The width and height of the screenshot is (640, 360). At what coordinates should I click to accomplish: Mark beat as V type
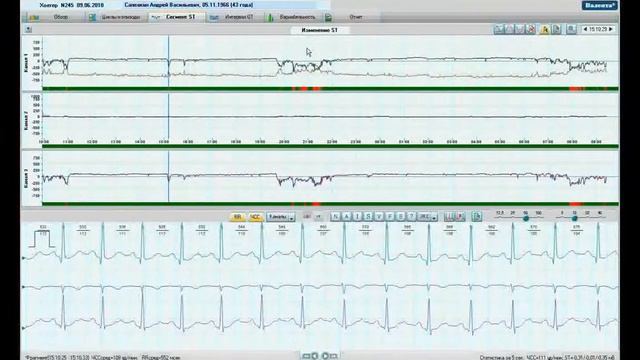coord(379,217)
